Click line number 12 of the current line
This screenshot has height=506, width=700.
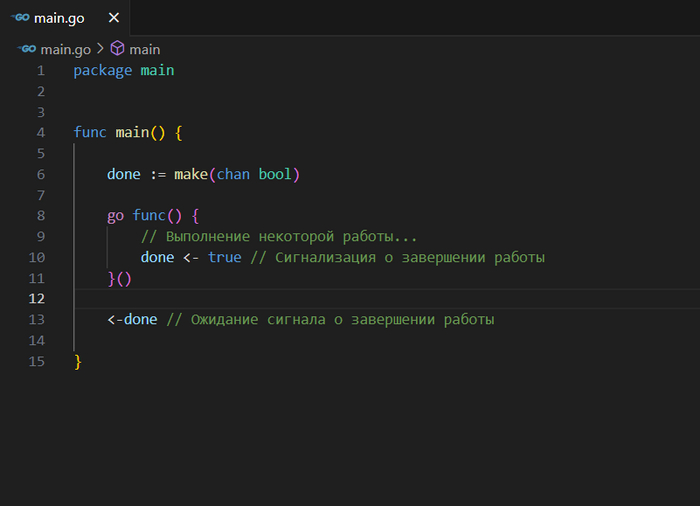(x=37, y=299)
